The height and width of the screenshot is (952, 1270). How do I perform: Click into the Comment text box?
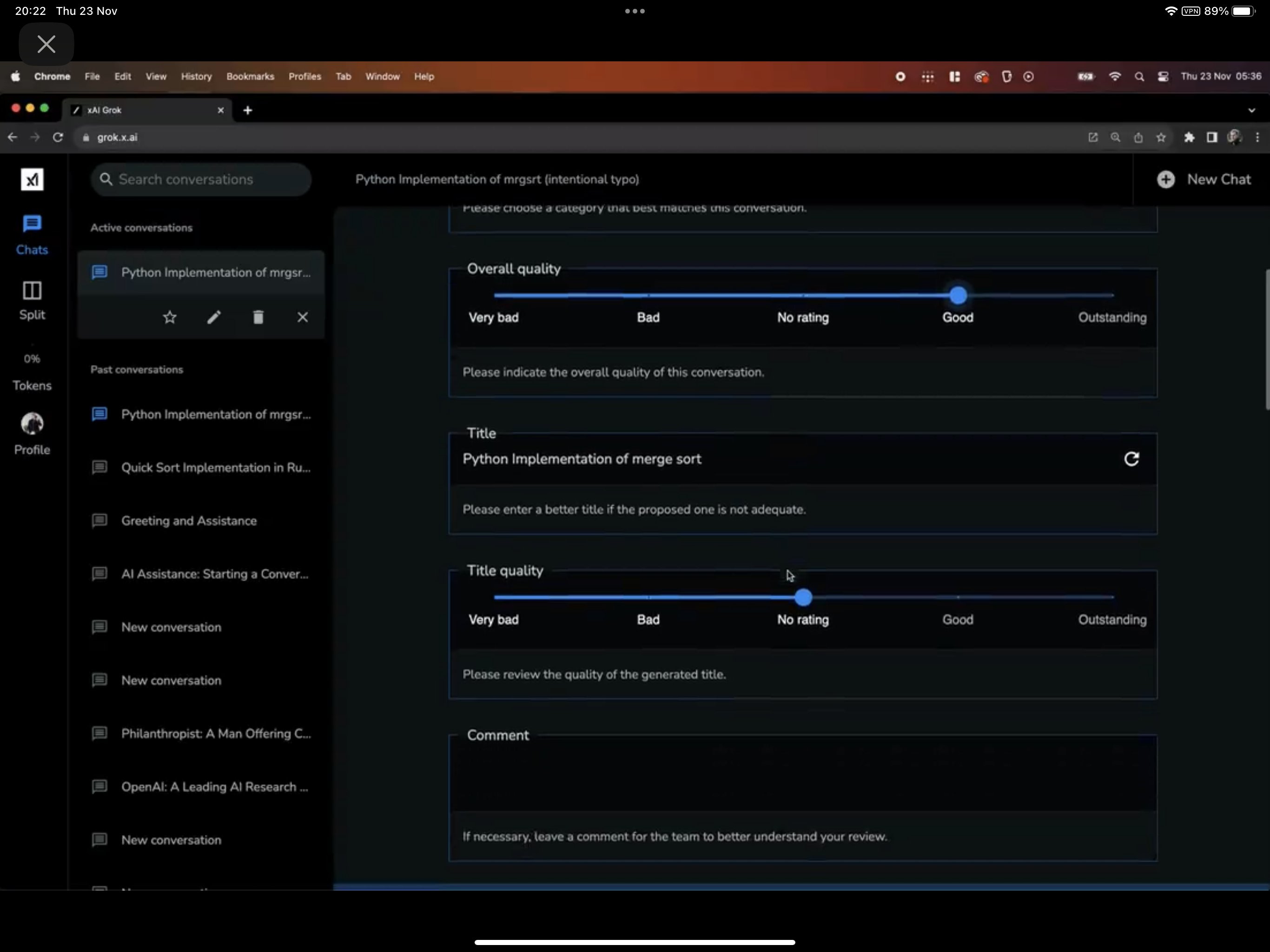pyautogui.click(x=803, y=773)
